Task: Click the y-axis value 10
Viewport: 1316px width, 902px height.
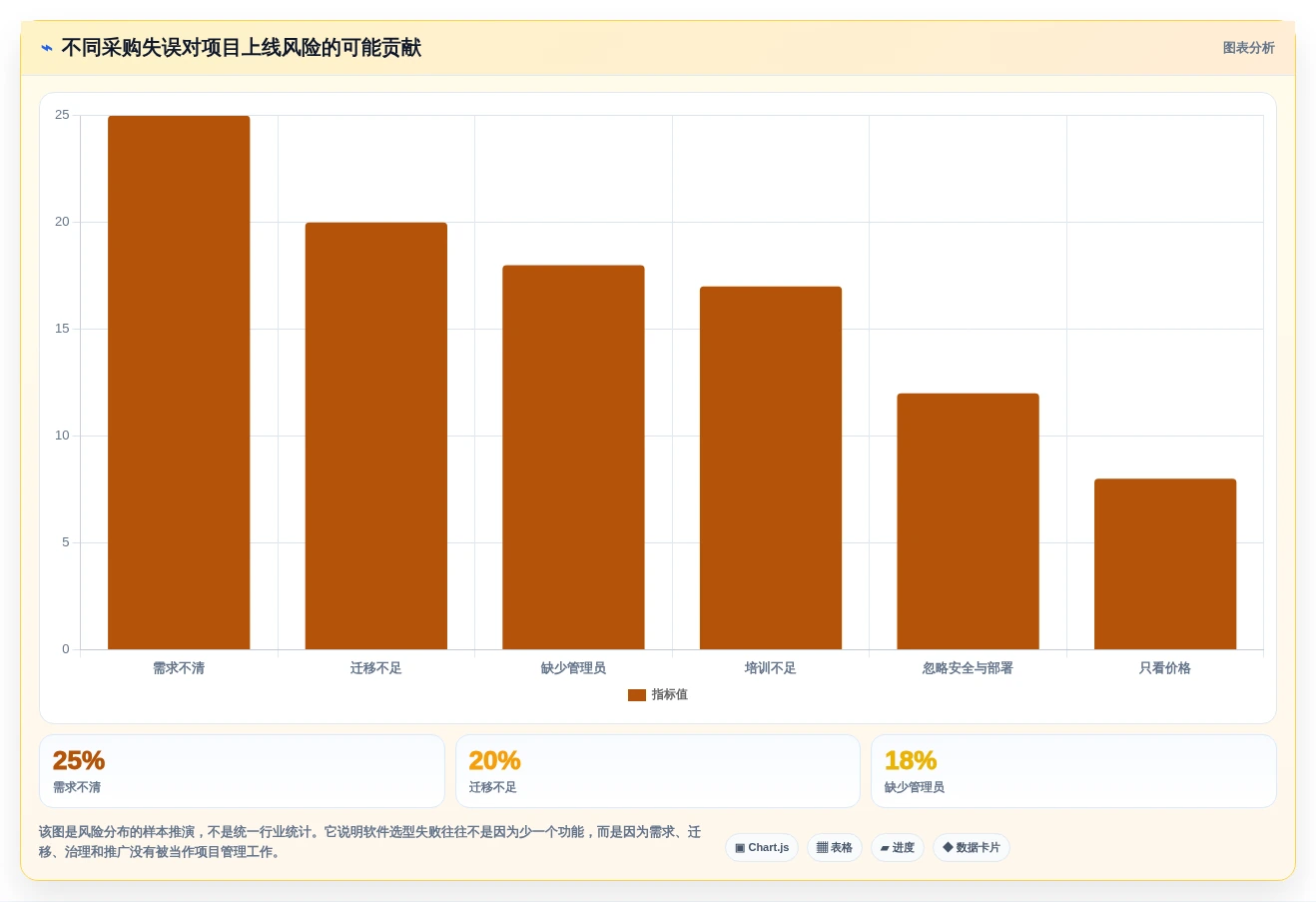Action: point(62,436)
